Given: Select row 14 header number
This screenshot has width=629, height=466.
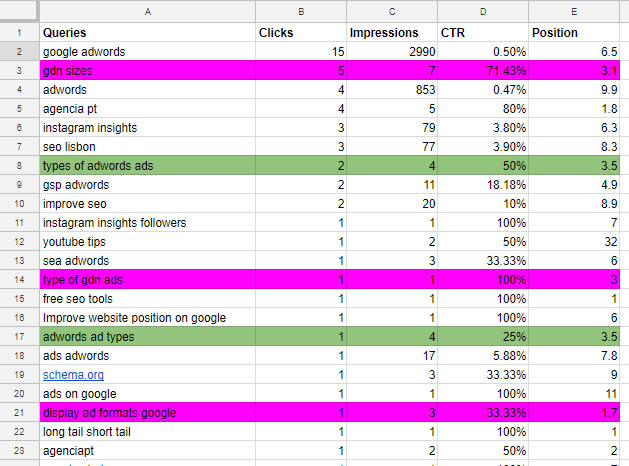Looking at the screenshot, I should click(19, 280).
